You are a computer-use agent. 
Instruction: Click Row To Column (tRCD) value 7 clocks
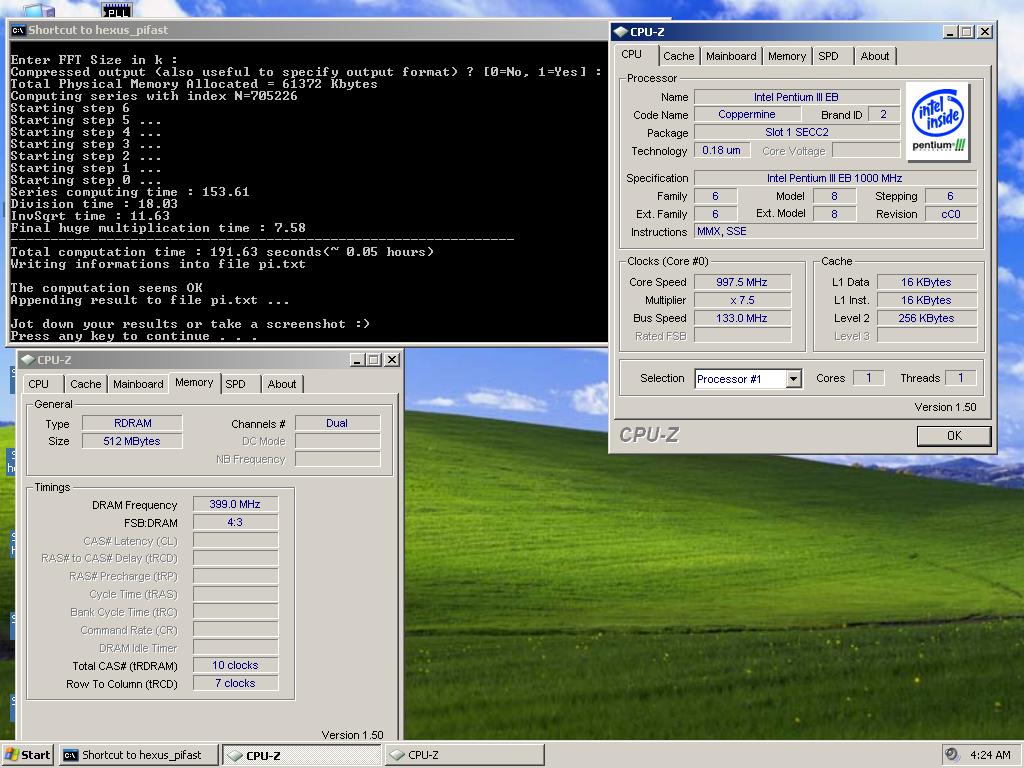coord(235,683)
